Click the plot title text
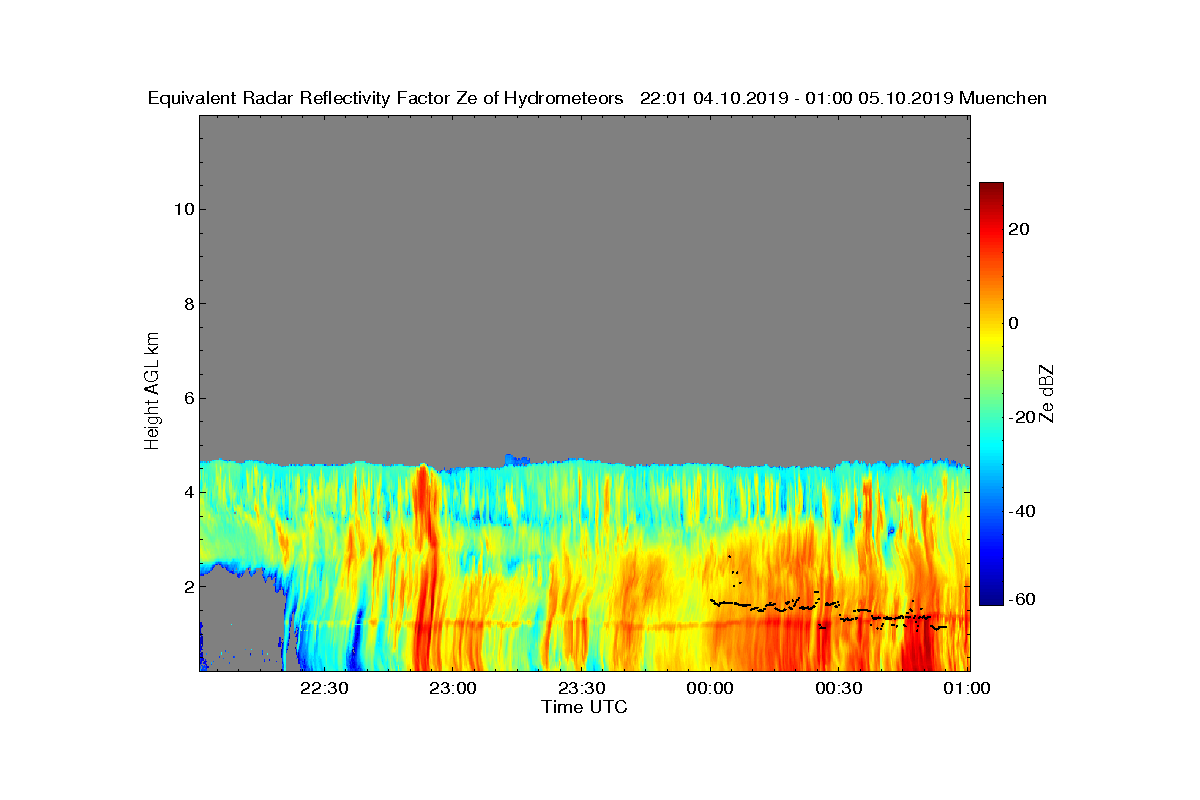1200x800 pixels. click(x=597, y=98)
